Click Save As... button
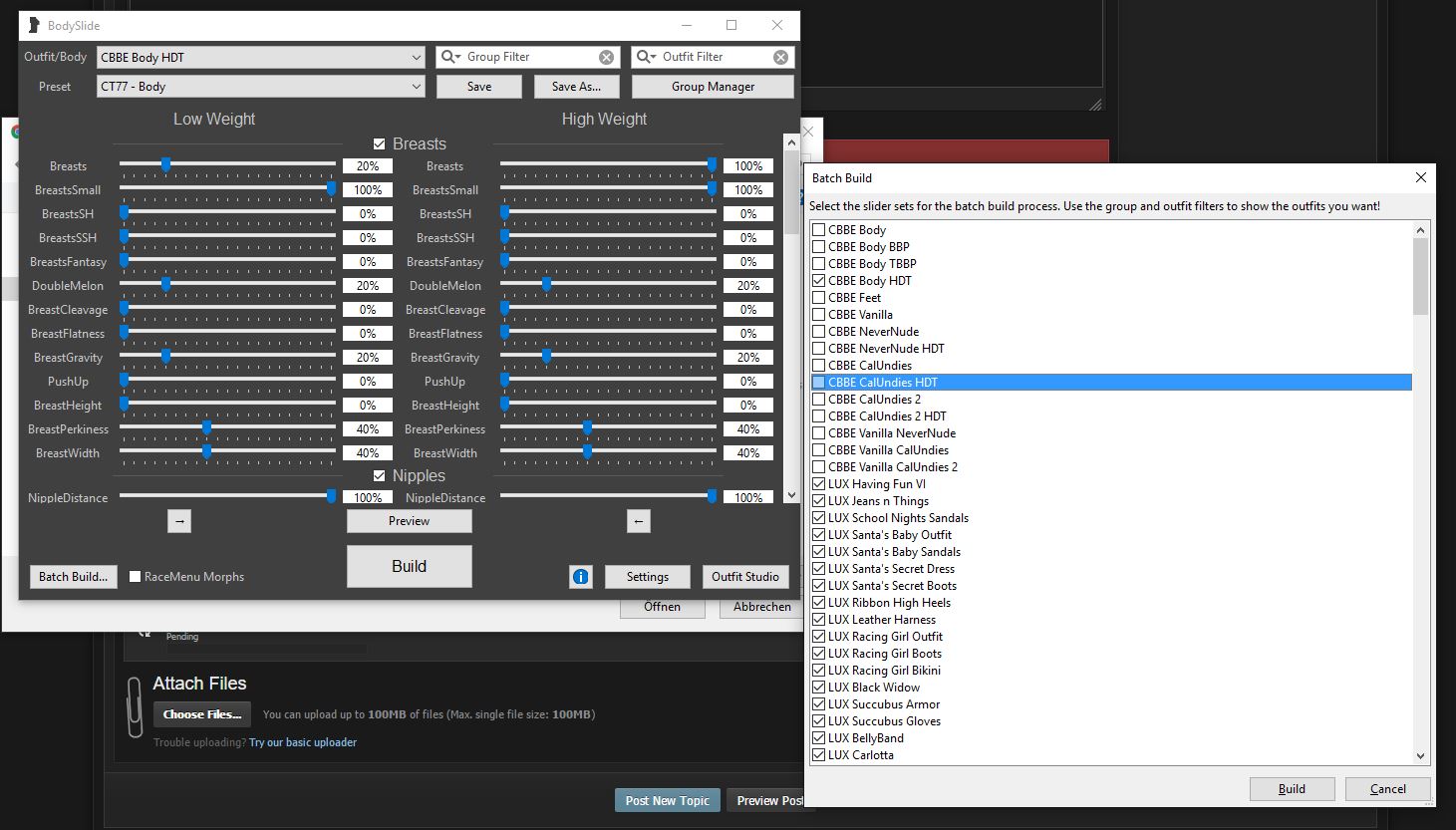The image size is (1456, 830). [x=576, y=87]
